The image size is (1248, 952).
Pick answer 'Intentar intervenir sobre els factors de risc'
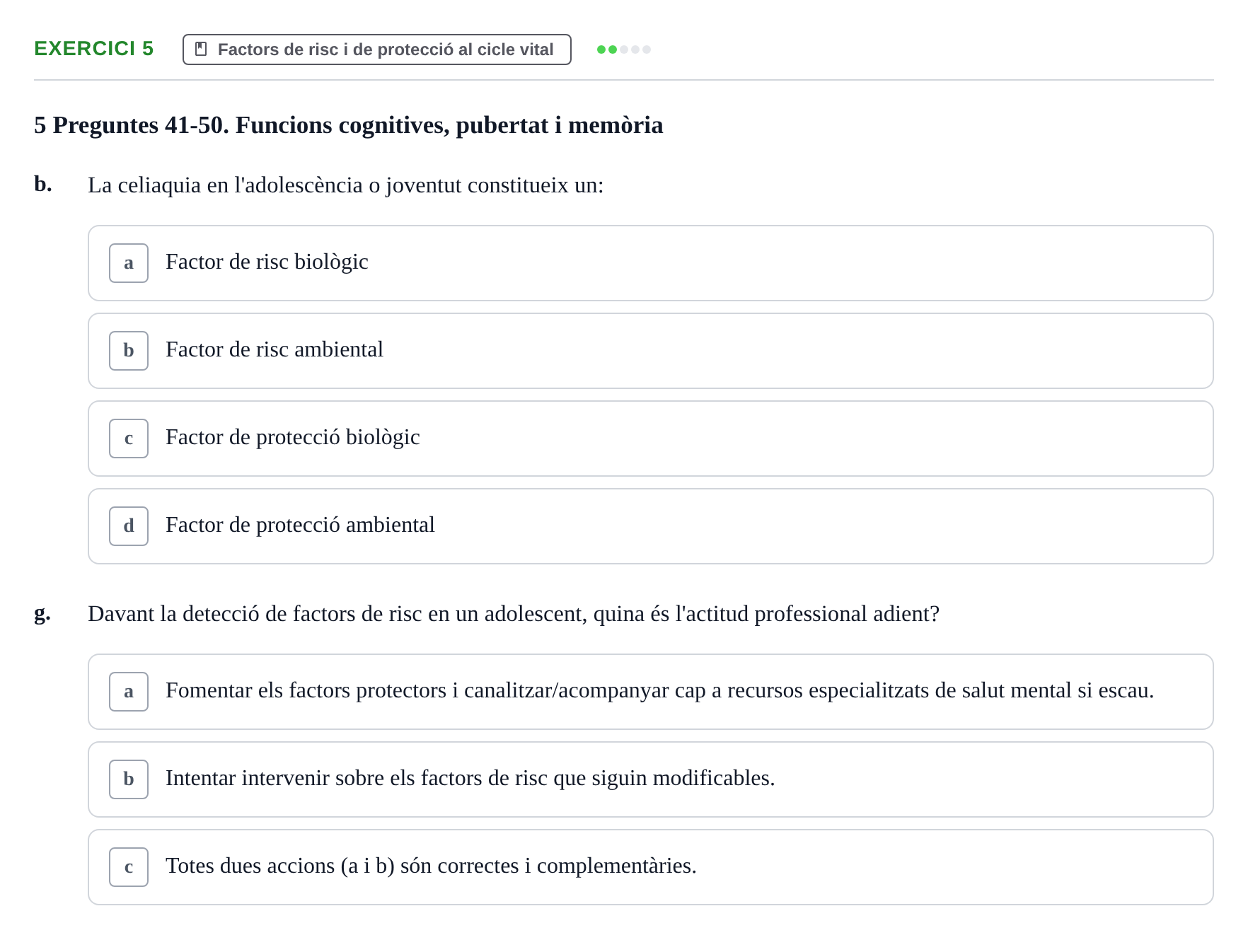(x=650, y=779)
